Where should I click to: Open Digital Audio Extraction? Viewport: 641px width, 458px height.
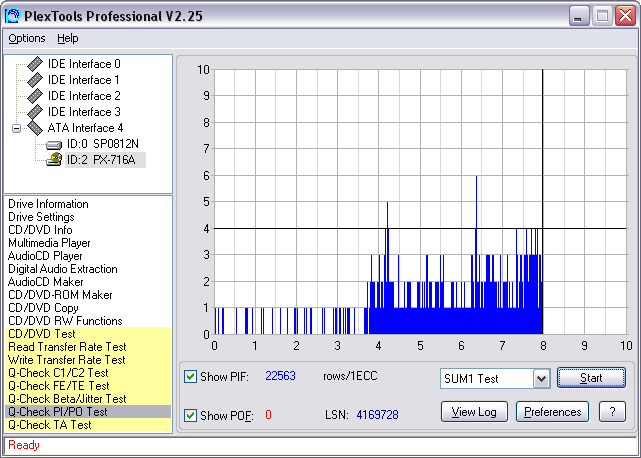click(63, 269)
